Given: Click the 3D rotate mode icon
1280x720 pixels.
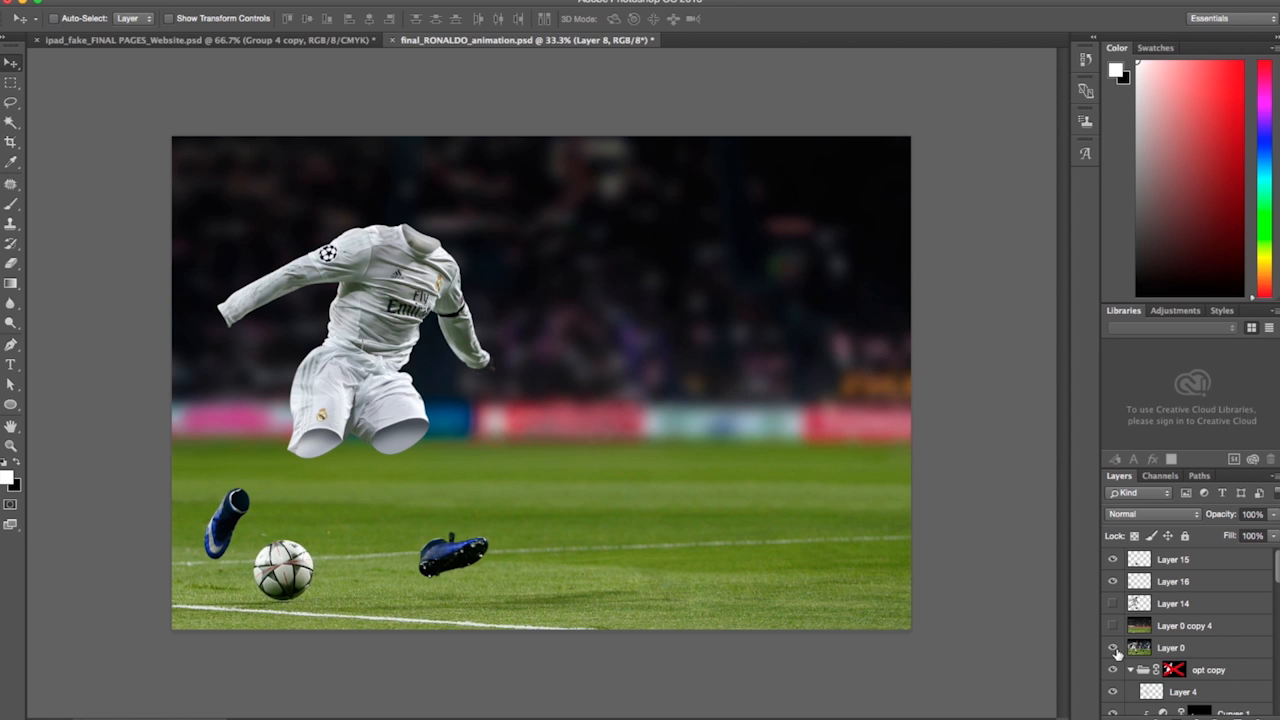Looking at the screenshot, I should 613,19.
